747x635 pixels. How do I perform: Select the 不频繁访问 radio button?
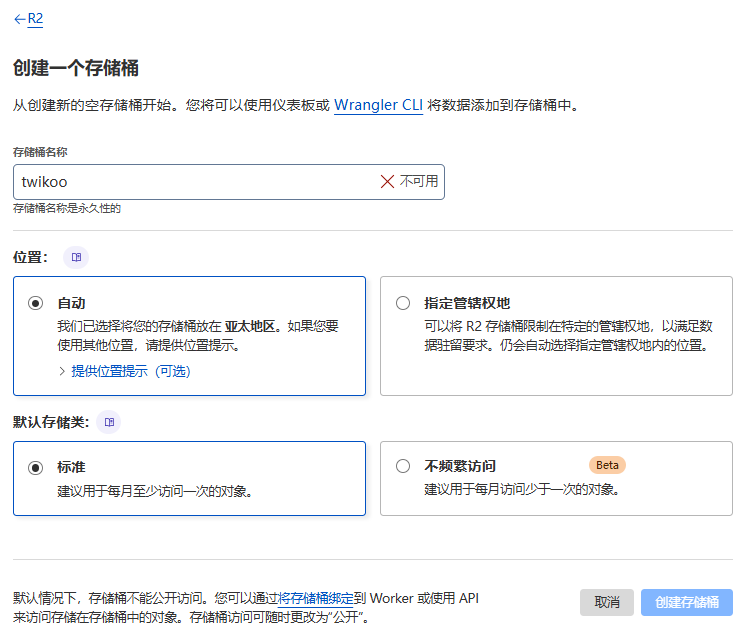point(403,466)
